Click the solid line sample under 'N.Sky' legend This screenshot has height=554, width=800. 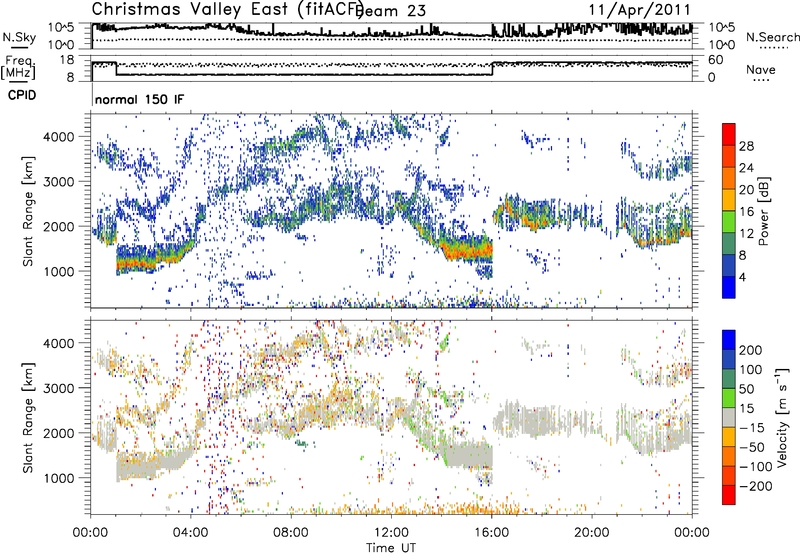coord(19,48)
